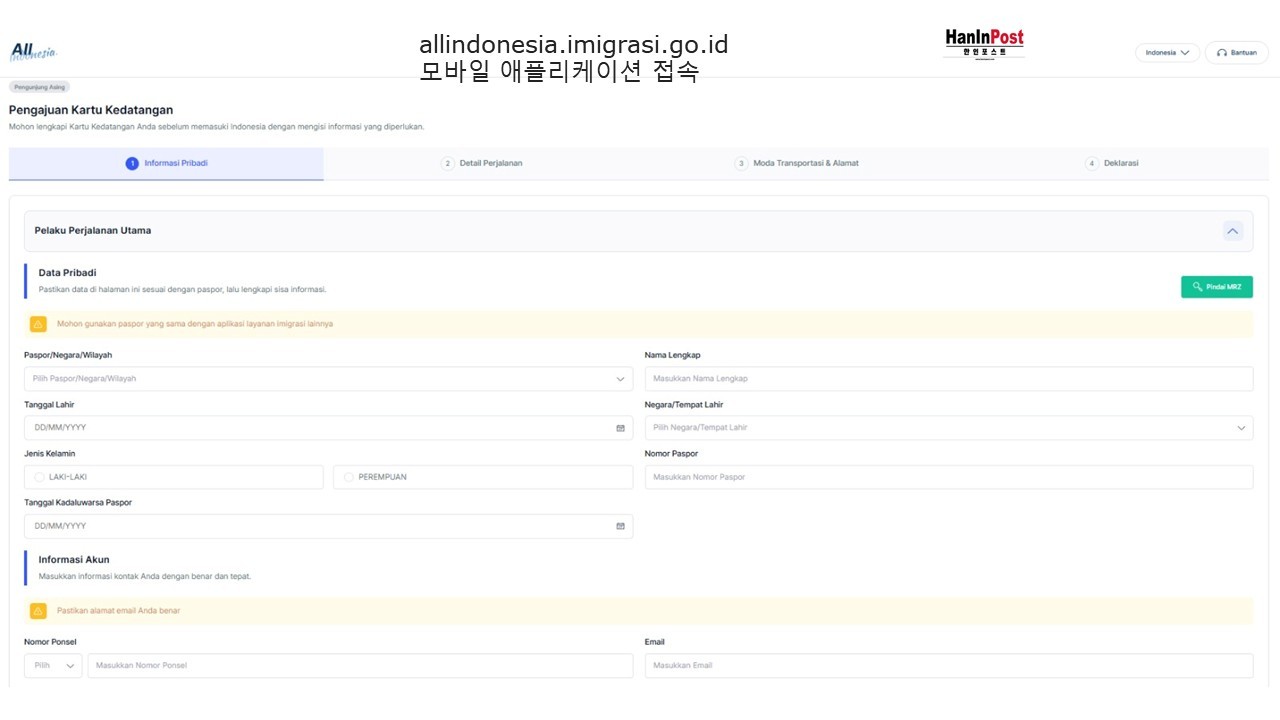Screen dimensions: 1280x720
Task: Select LAKI-LAKI gender radio option
Action: pos(40,477)
